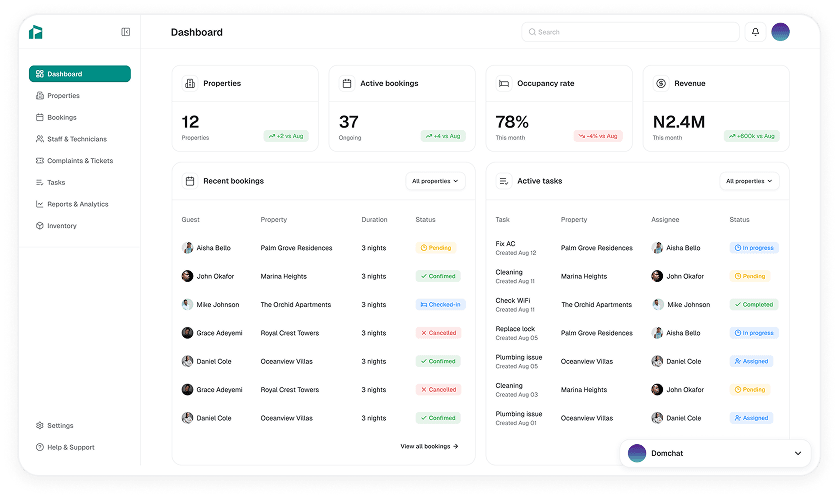Expand Active tasks All properties dropdown
Screen dimensions: 839x498
tap(749, 181)
